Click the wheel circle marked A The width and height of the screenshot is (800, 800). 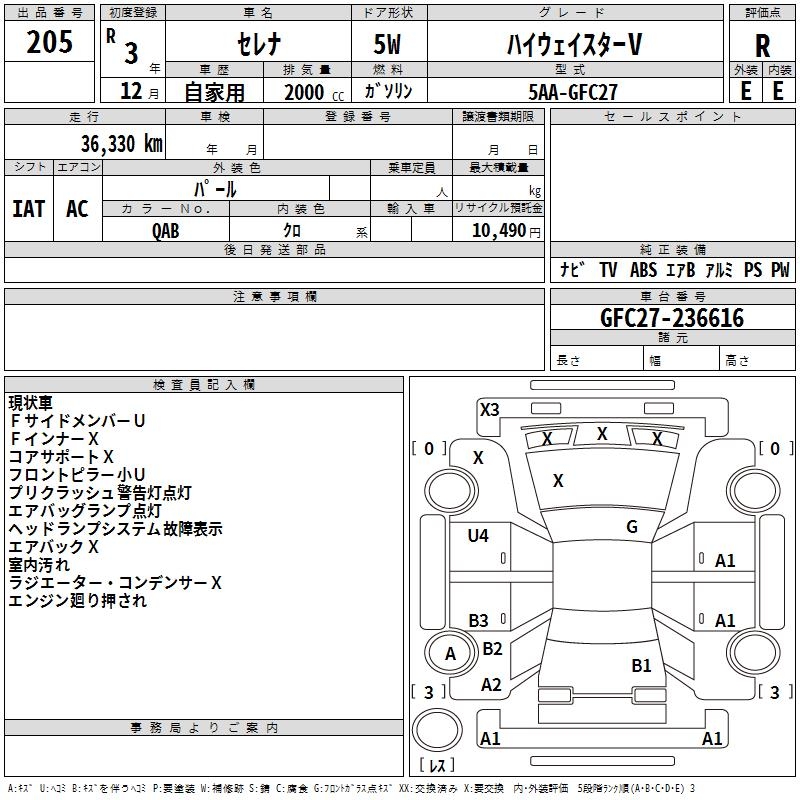pos(450,654)
